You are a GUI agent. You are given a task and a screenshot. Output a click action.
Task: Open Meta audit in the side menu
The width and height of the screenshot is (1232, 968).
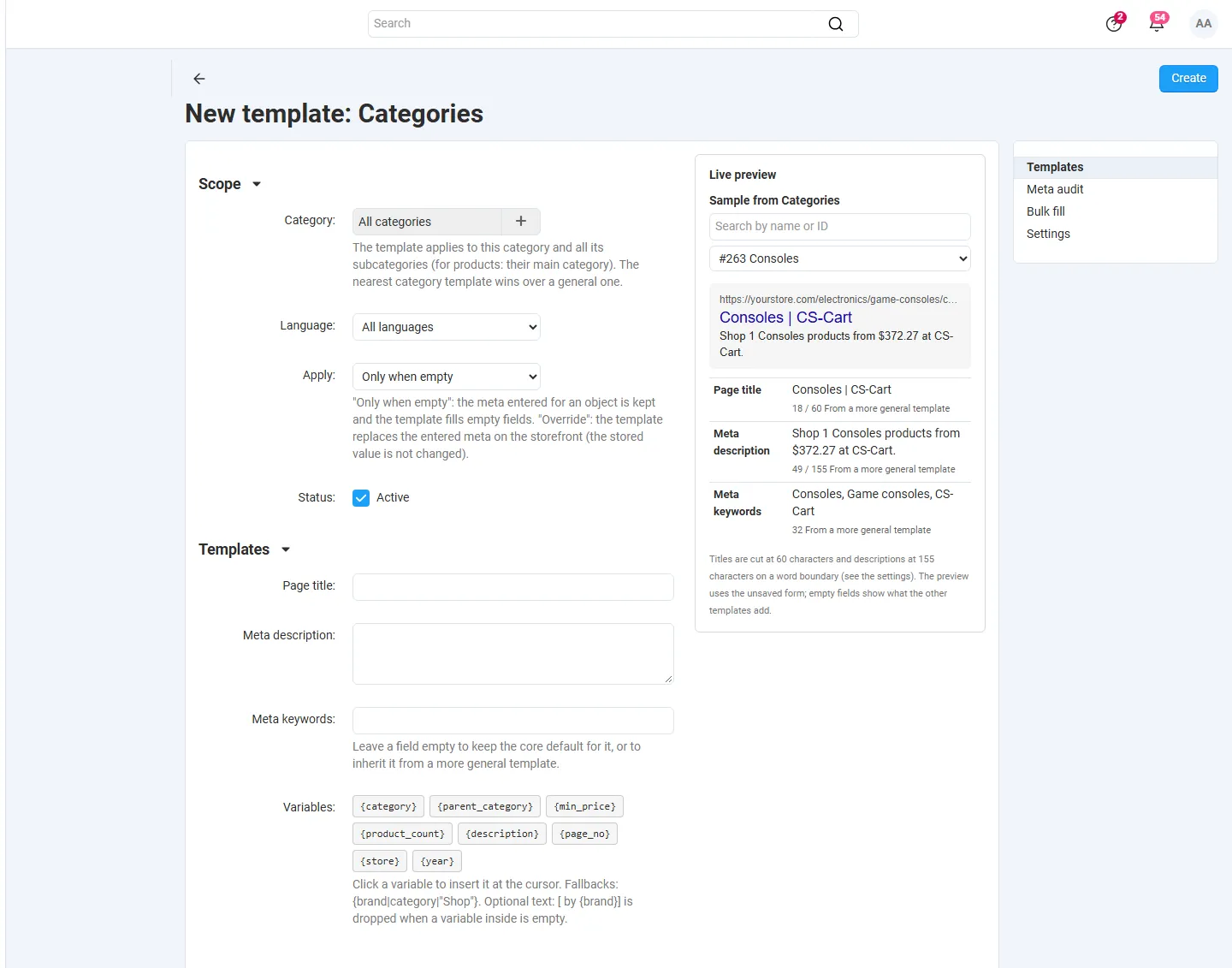tap(1055, 189)
